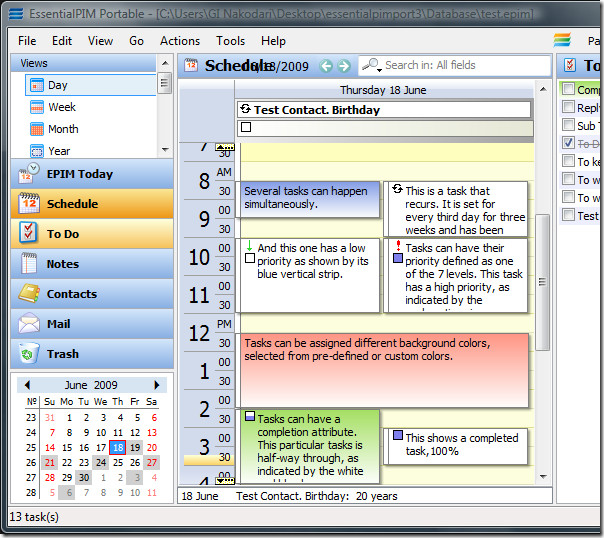Viewport: 604px width, 538px height.
Task: Click schedule scrollbar down arrow
Action: click(x=543, y=477)
